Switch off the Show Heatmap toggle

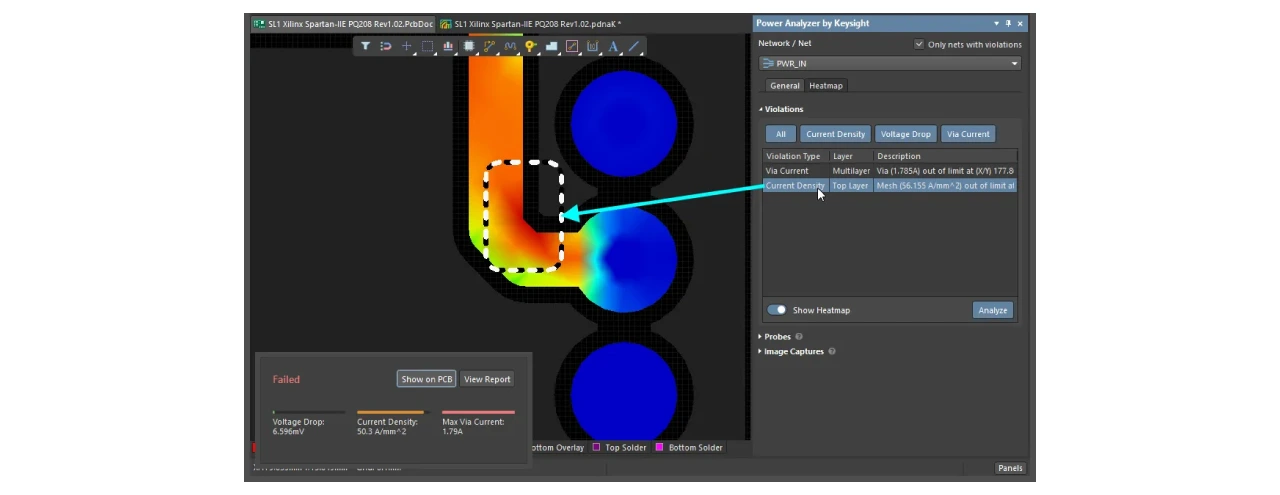coord(776,310)
